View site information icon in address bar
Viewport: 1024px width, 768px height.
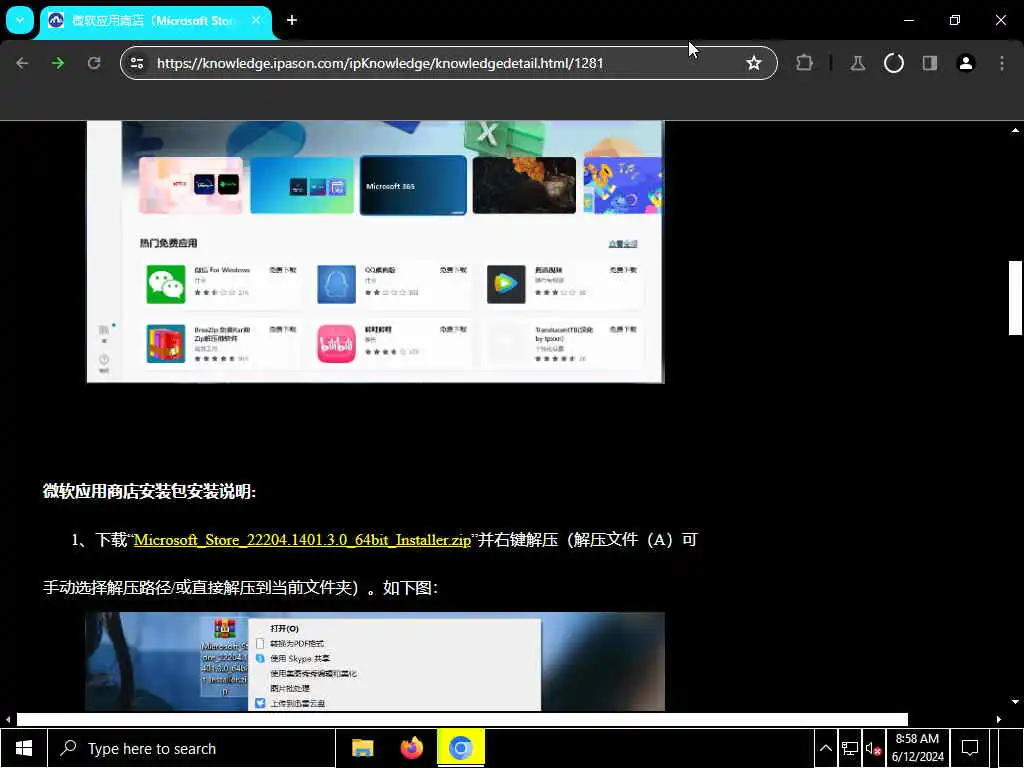pyautogui.click(x=137, y=63)
